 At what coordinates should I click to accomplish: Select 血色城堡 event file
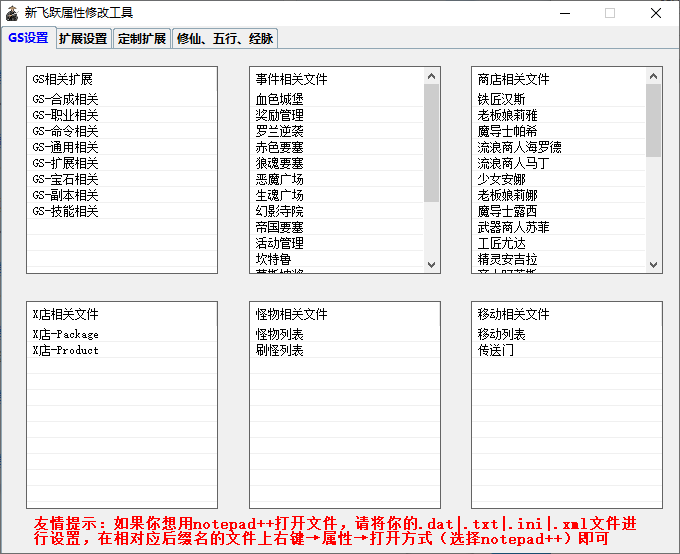pyautogui.click(x=279, y=99)
